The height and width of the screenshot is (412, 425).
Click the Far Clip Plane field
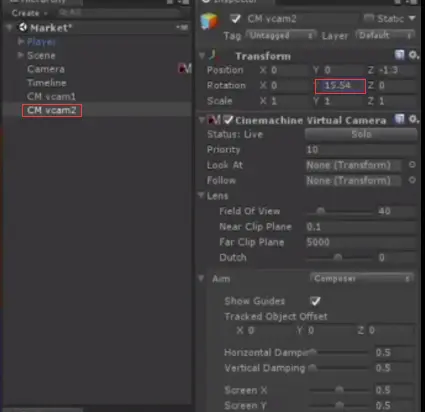point(361,242)
